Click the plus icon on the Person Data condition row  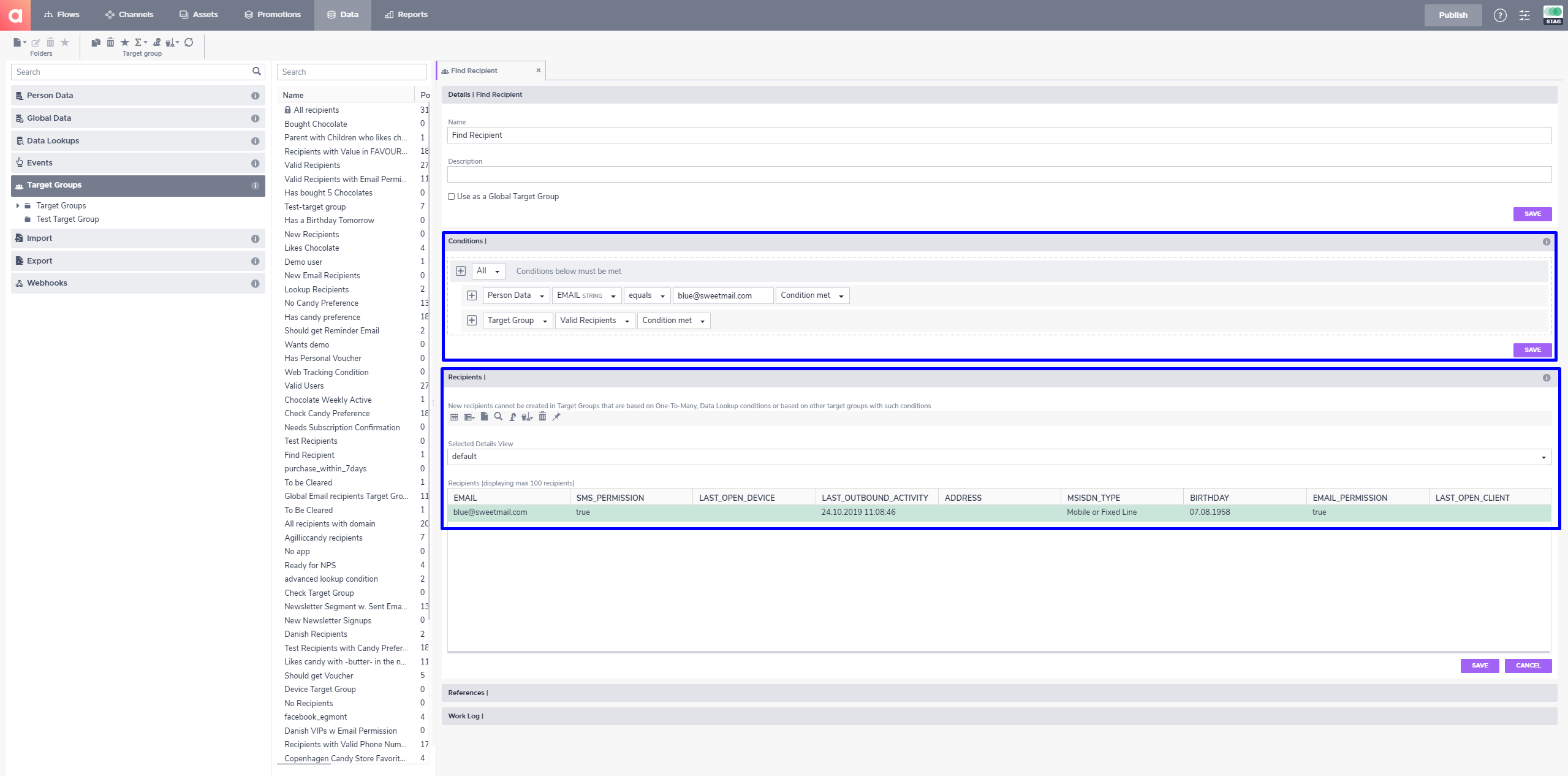[x=472, y=295]
